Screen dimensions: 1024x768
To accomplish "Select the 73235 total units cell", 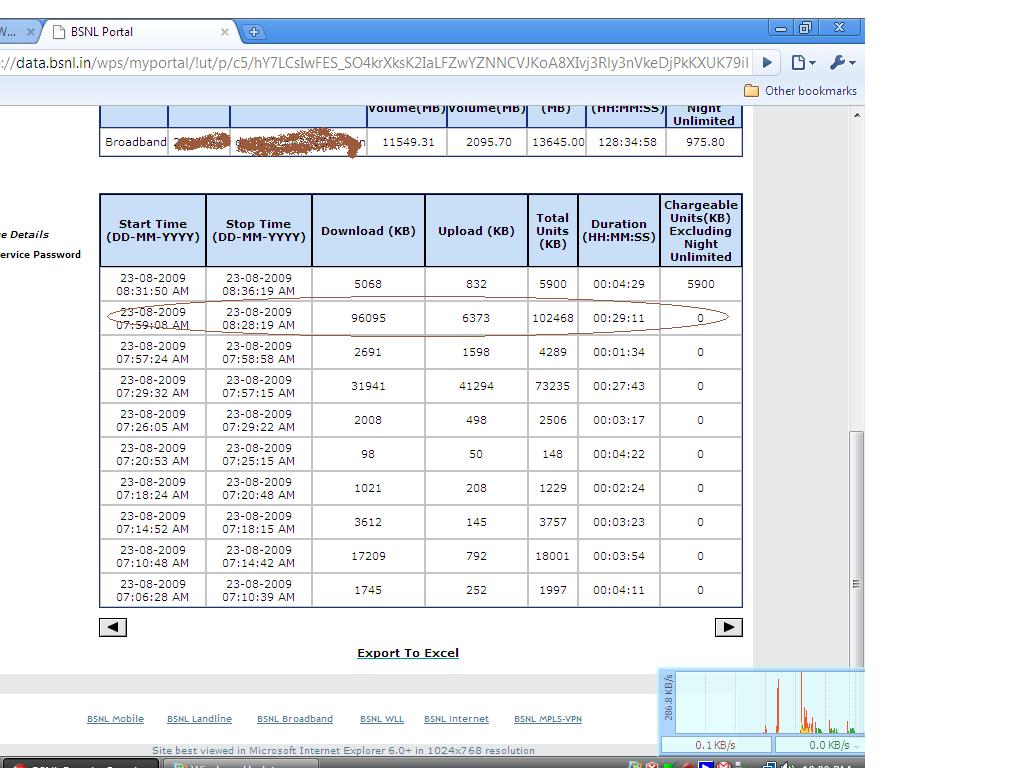I will [x=552, y=386].
